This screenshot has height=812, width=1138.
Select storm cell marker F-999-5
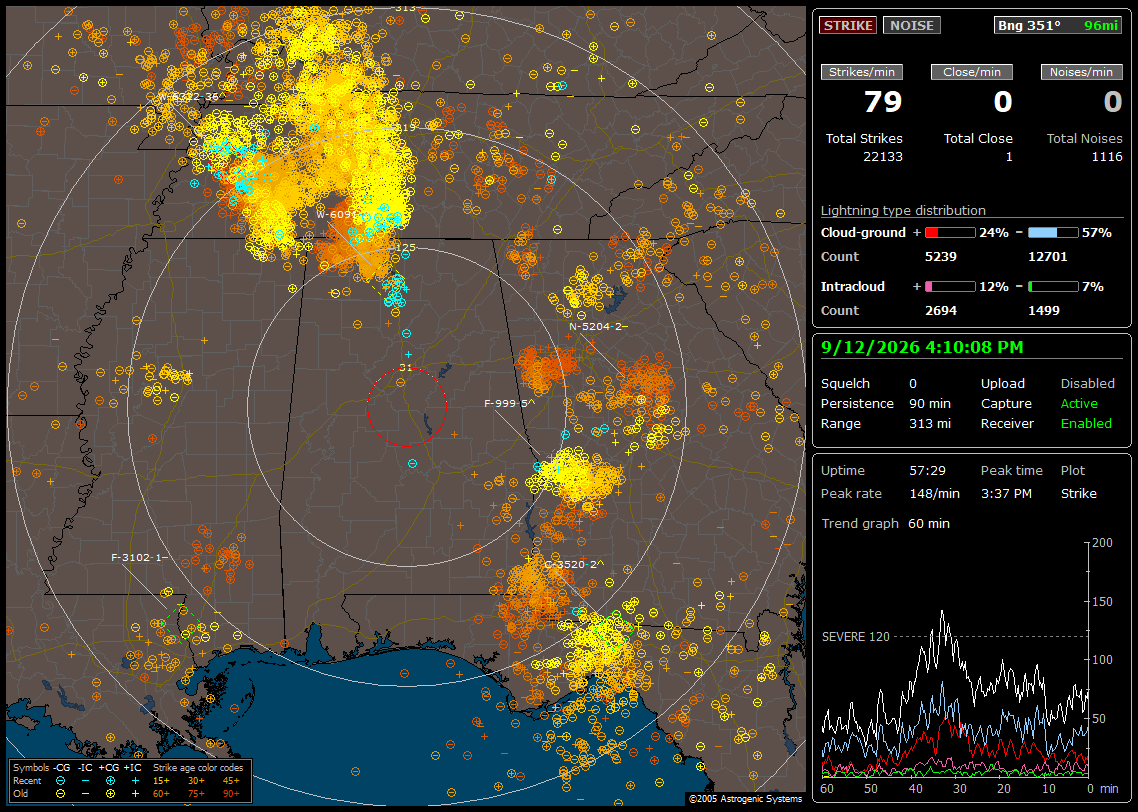pyautogui.click(x=509, y=403)
